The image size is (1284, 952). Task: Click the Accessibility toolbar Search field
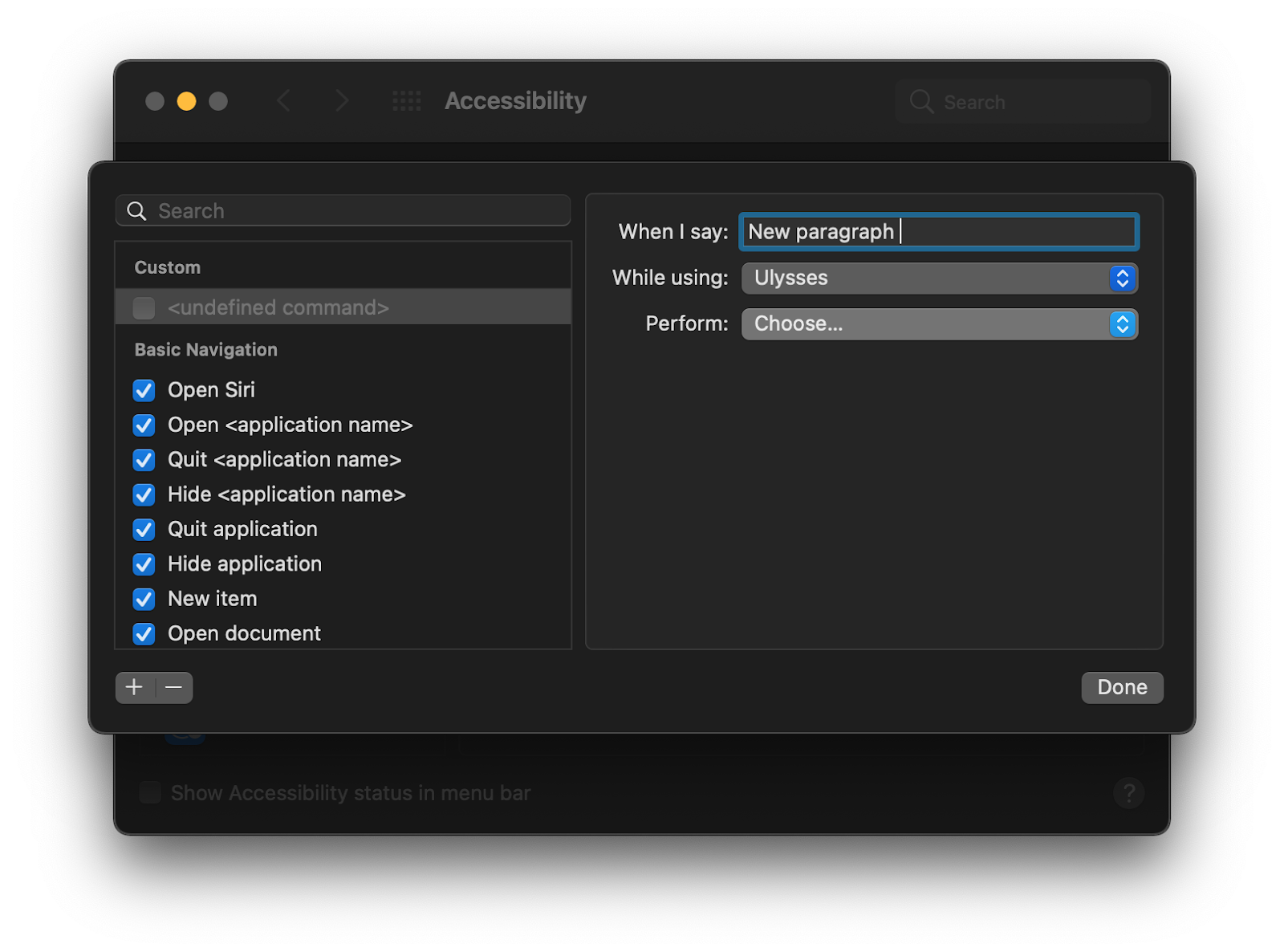1023,102
